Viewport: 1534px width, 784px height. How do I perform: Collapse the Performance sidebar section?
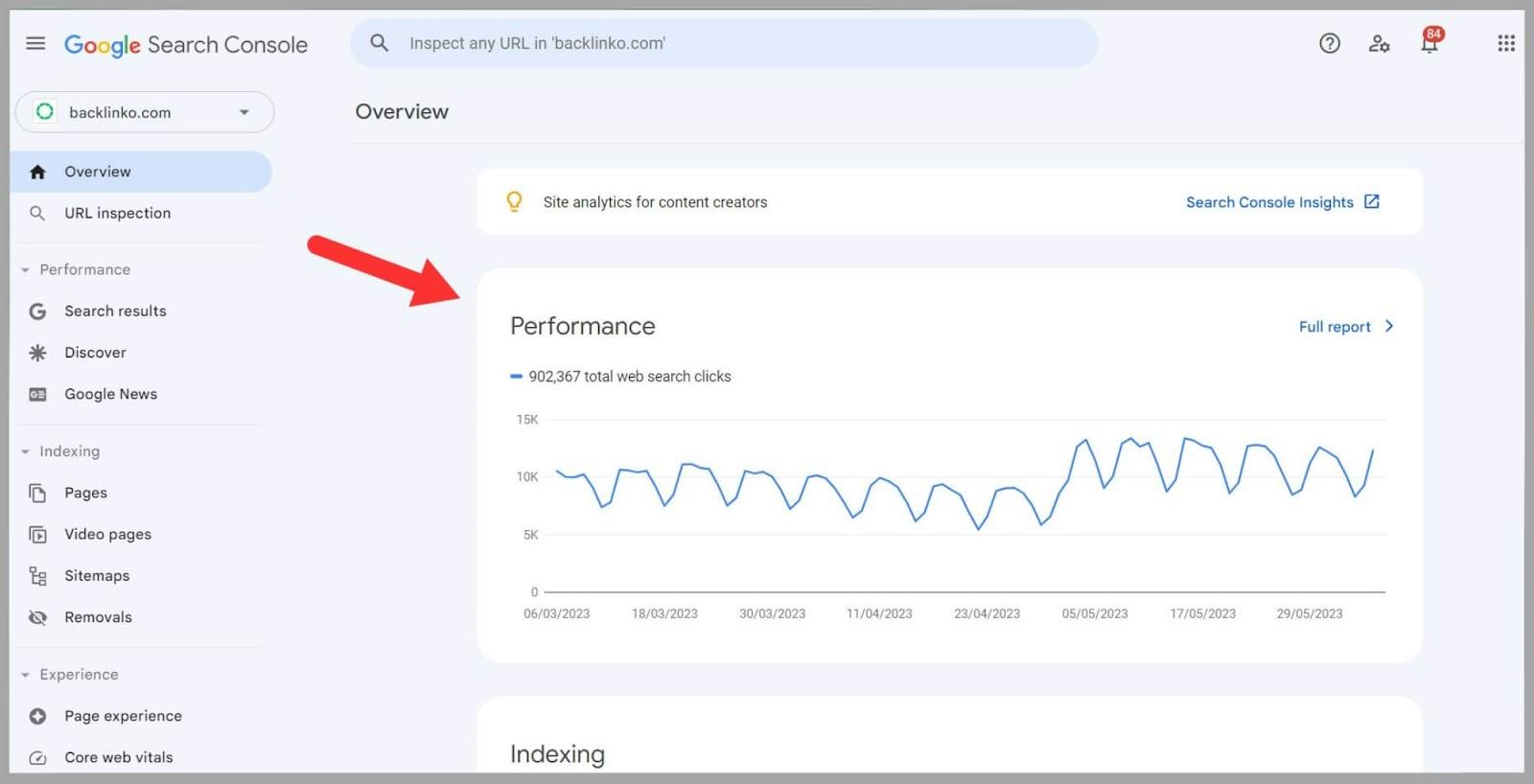point(26,270)
